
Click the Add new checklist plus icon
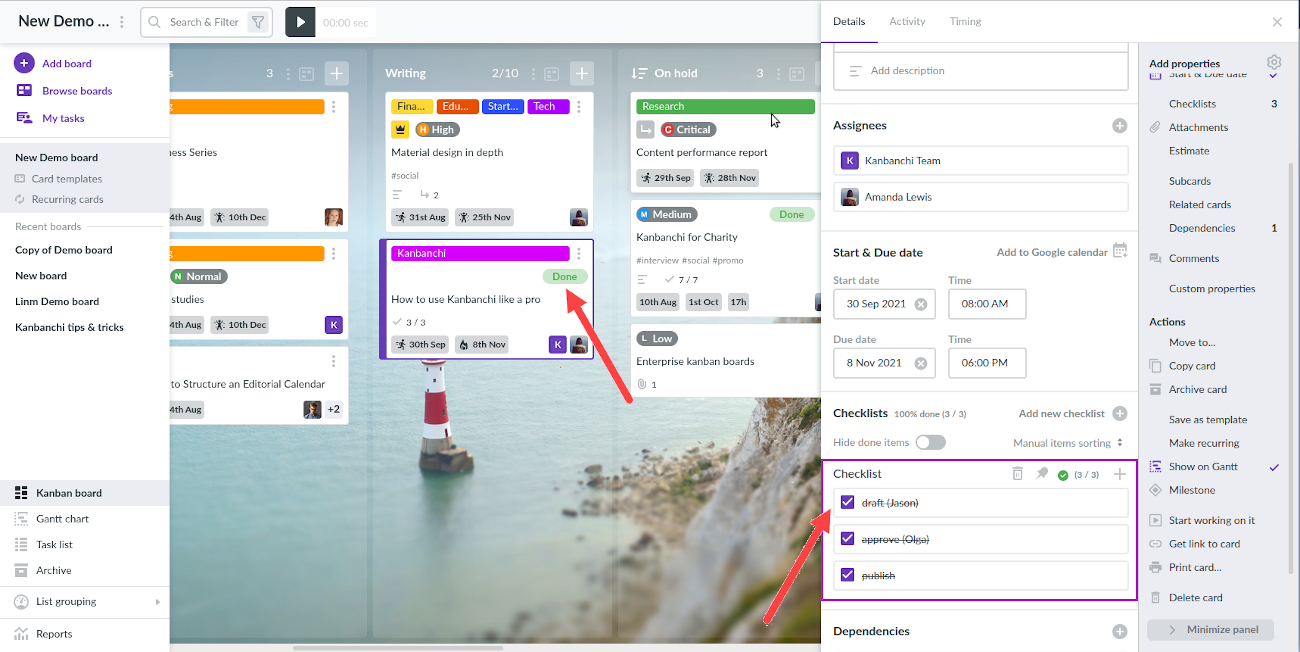tap(1120, 413)
